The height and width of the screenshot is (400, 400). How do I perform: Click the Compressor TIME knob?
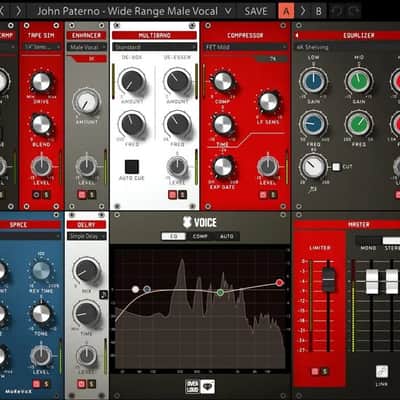[x=223, y=124]
